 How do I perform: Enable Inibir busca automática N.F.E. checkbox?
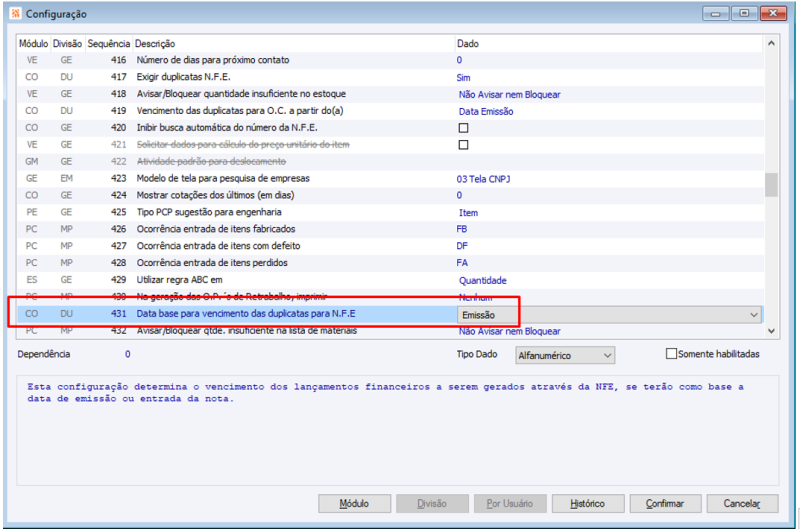click(463, 128)
